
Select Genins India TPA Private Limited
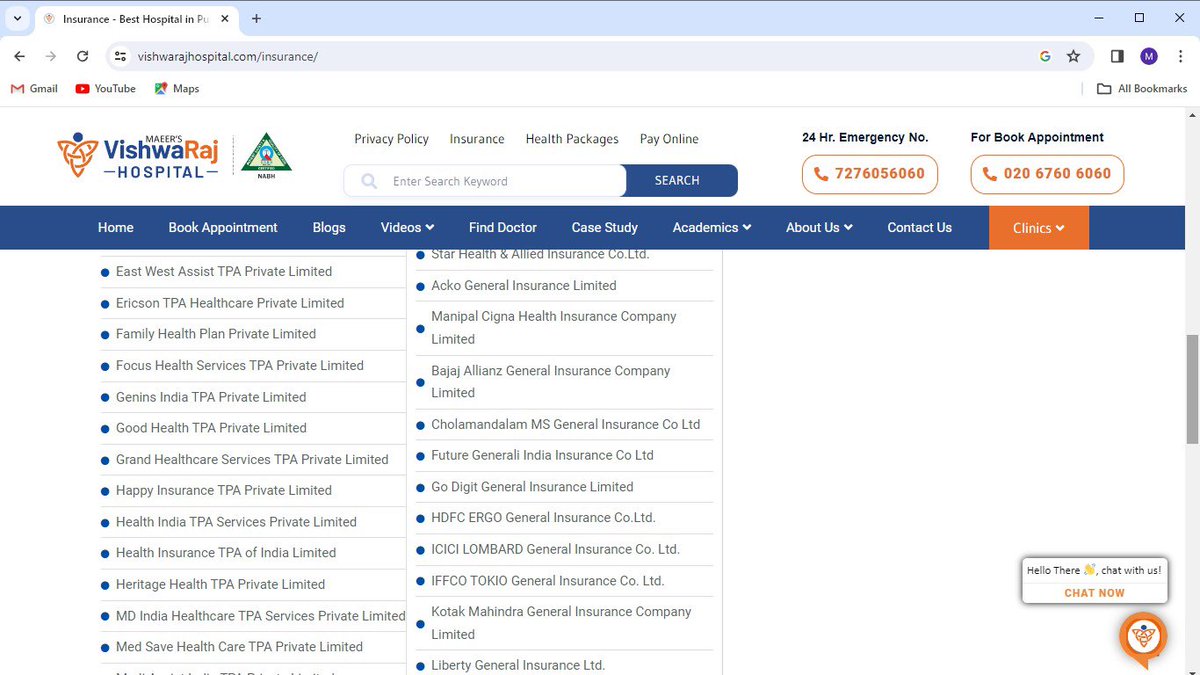pos(211,397)
